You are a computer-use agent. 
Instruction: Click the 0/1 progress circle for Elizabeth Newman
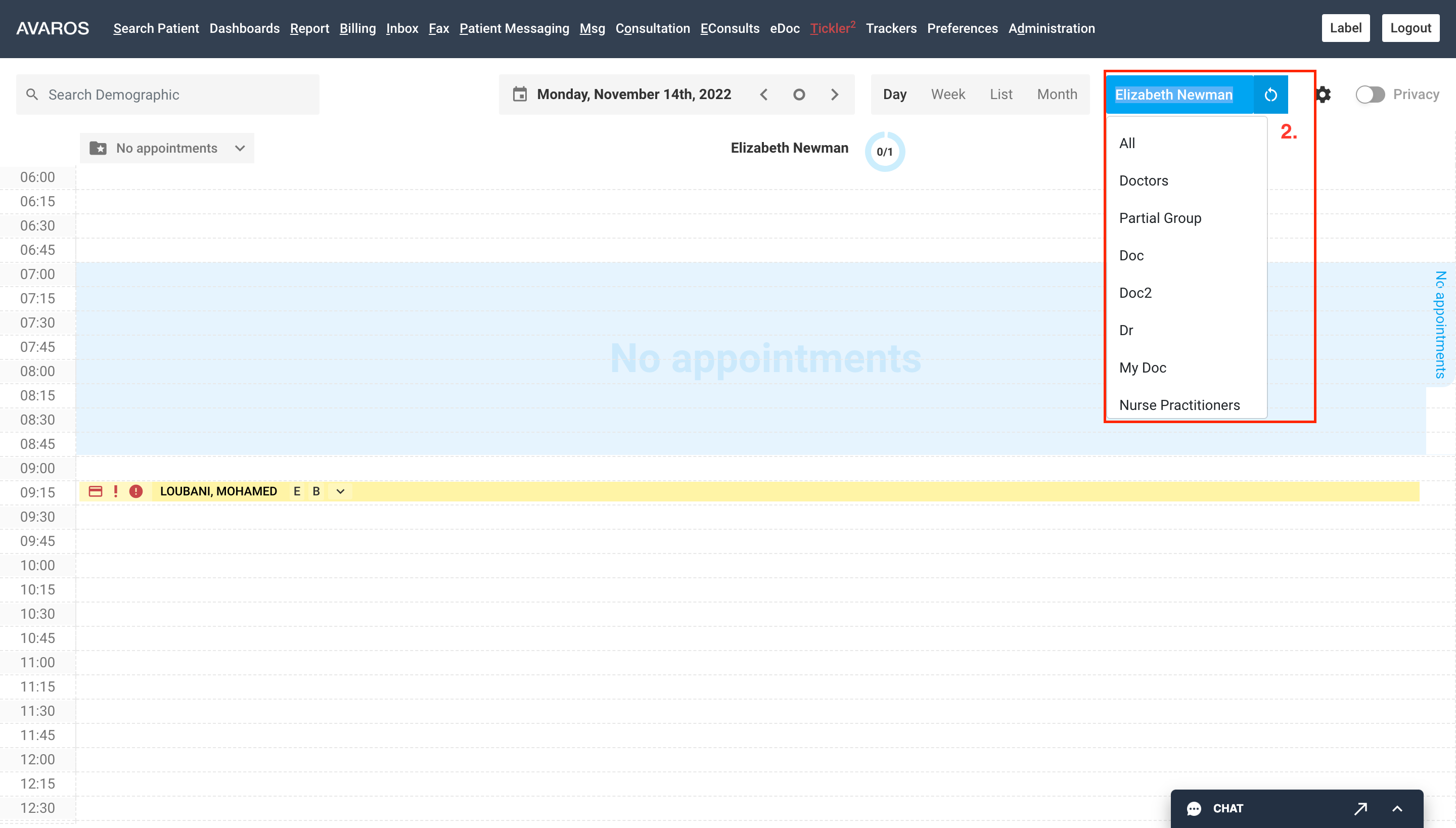click(x=884, y=151)
